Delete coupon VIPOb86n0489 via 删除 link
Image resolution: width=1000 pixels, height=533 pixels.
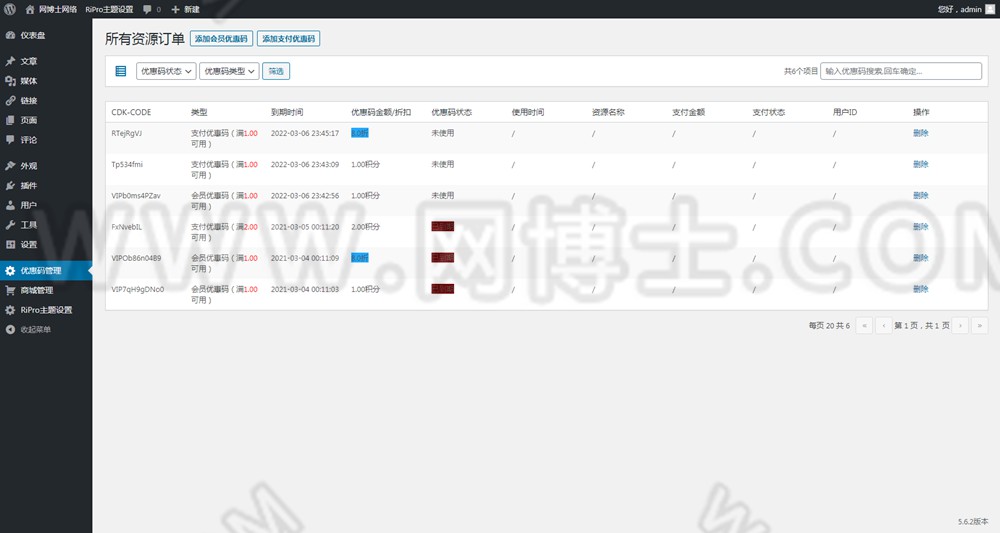tap(920, 258)
